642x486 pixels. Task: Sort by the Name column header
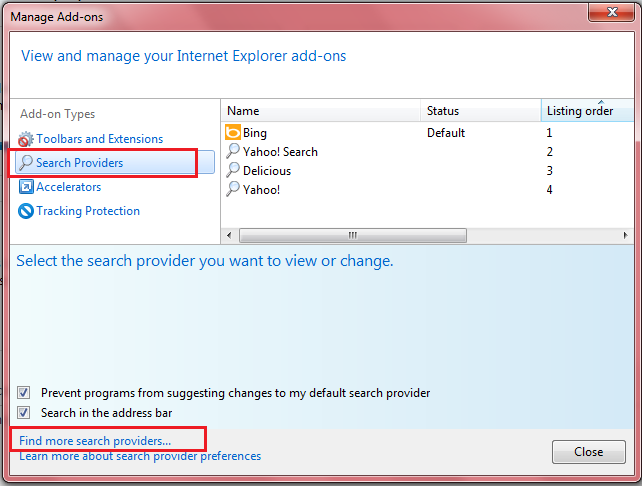(x=321, y=111)
